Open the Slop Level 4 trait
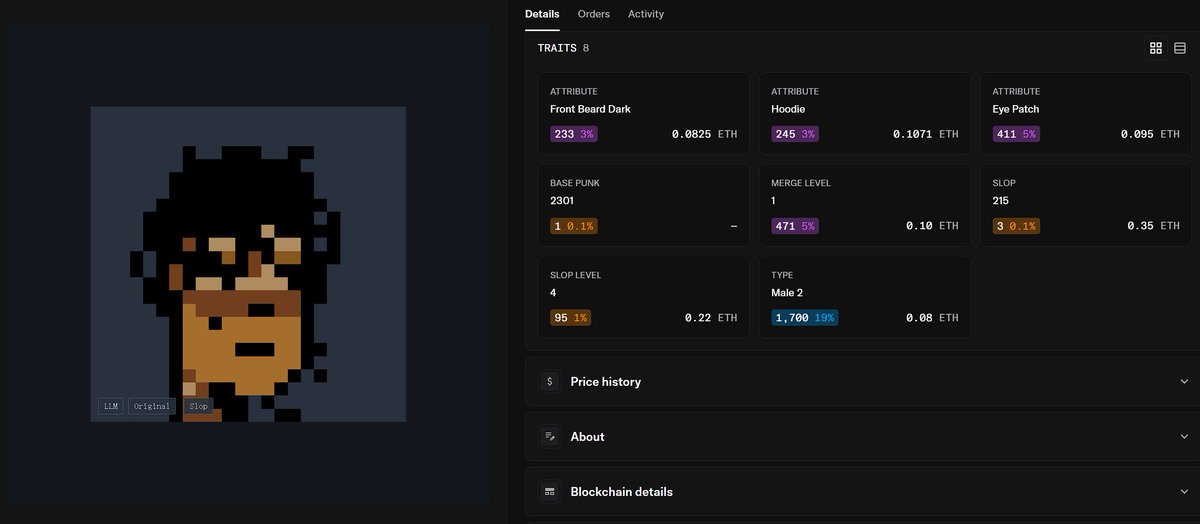The image size is (1200, 524). pos(643,297)
